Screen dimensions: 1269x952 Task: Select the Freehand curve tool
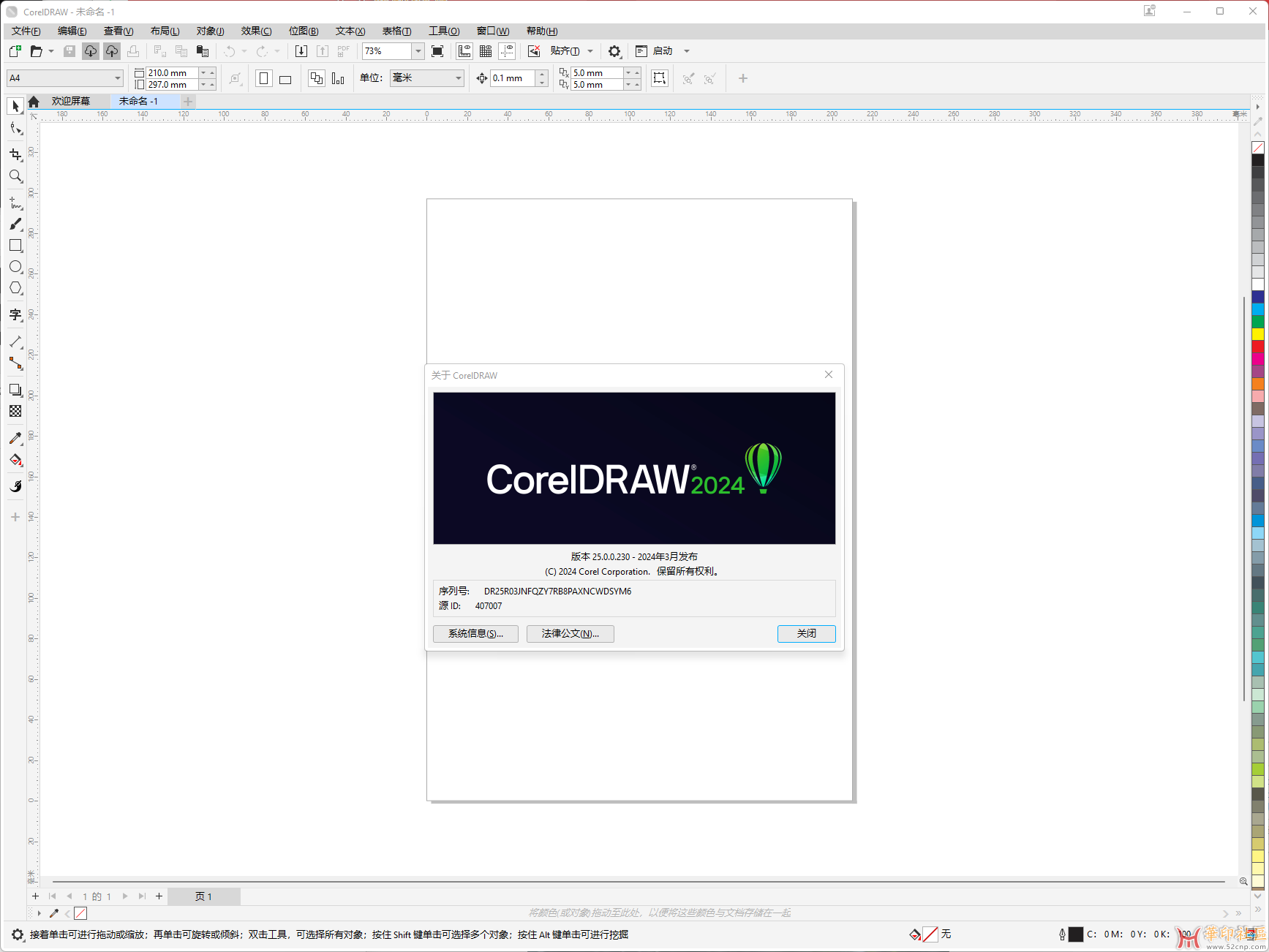tap(15, 203)
